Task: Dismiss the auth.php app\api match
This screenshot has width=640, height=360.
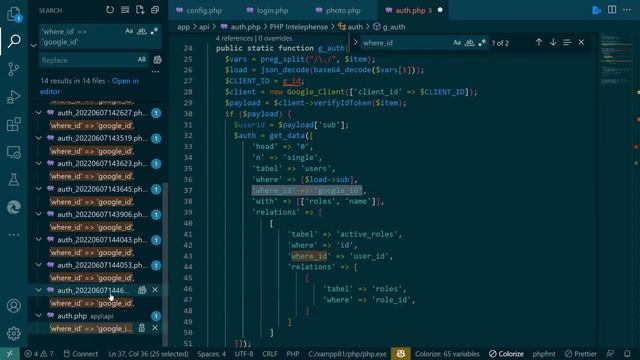Action: pos(155,328)
